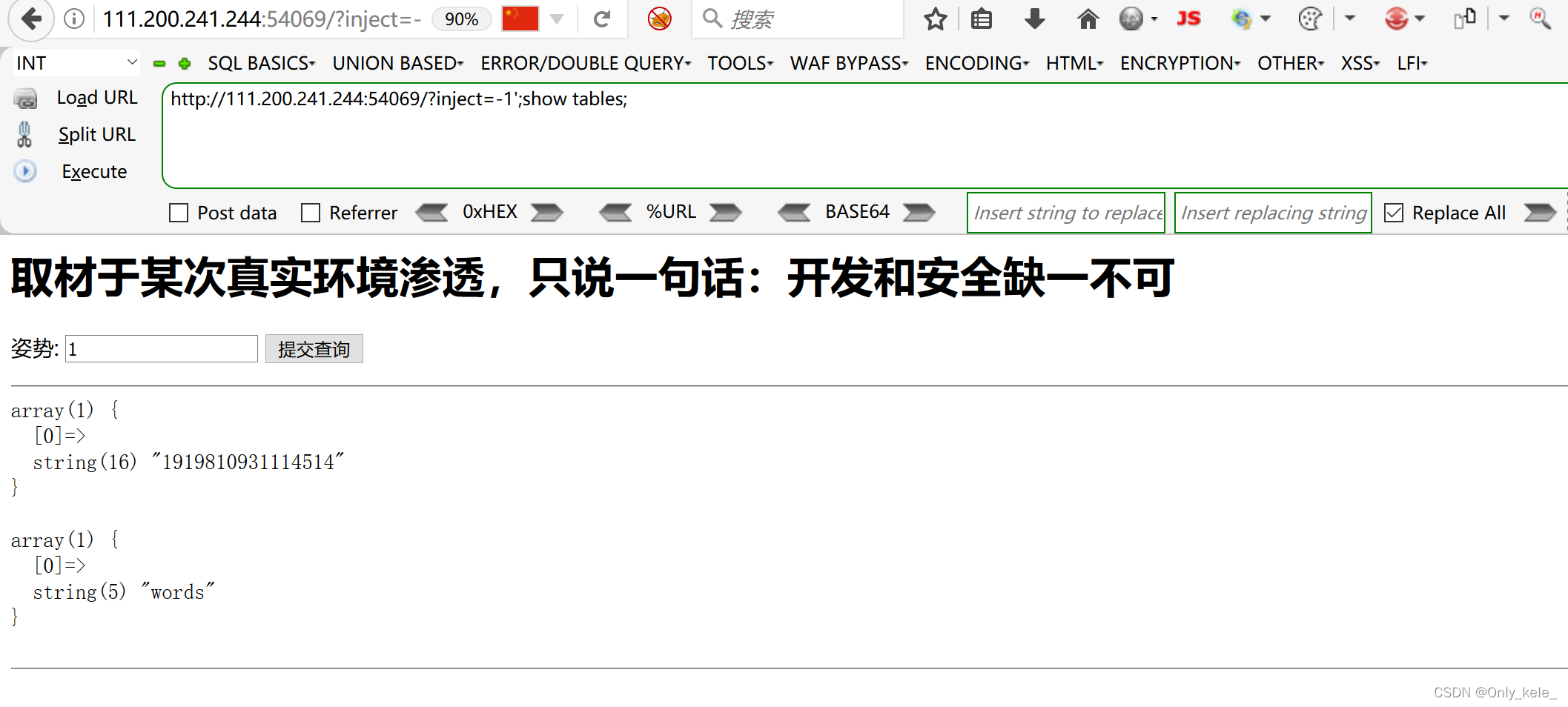The image size is (1568, 707).
Task: Click the red blocked-cookie icon
Action: tap(659, 19)
